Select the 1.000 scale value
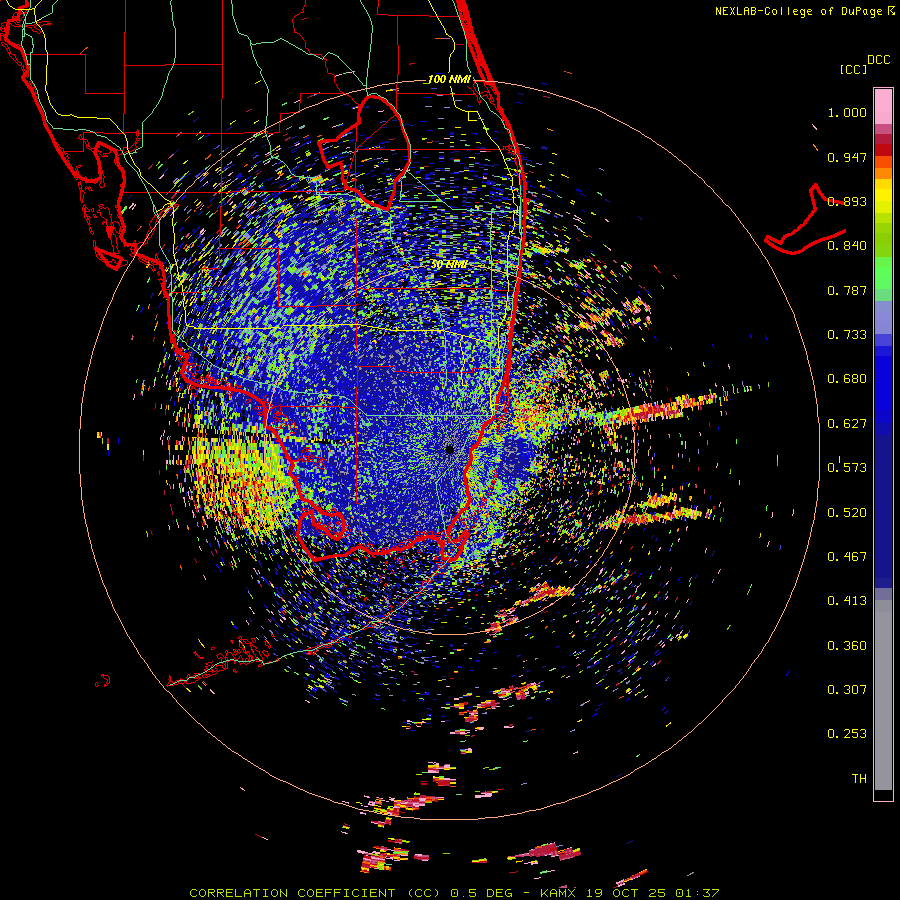 pos(847,112)
